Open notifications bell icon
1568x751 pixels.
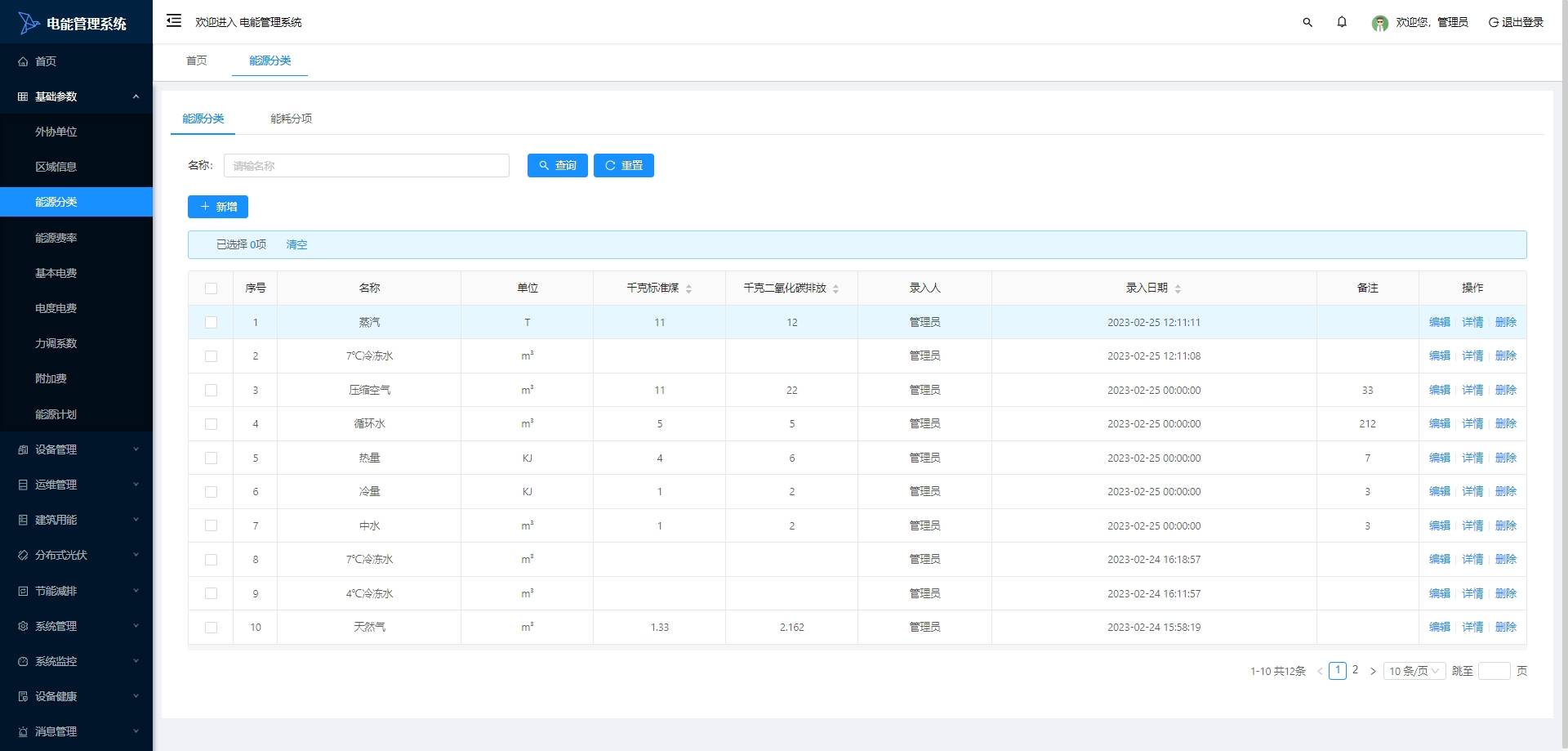pos(1342,22)
